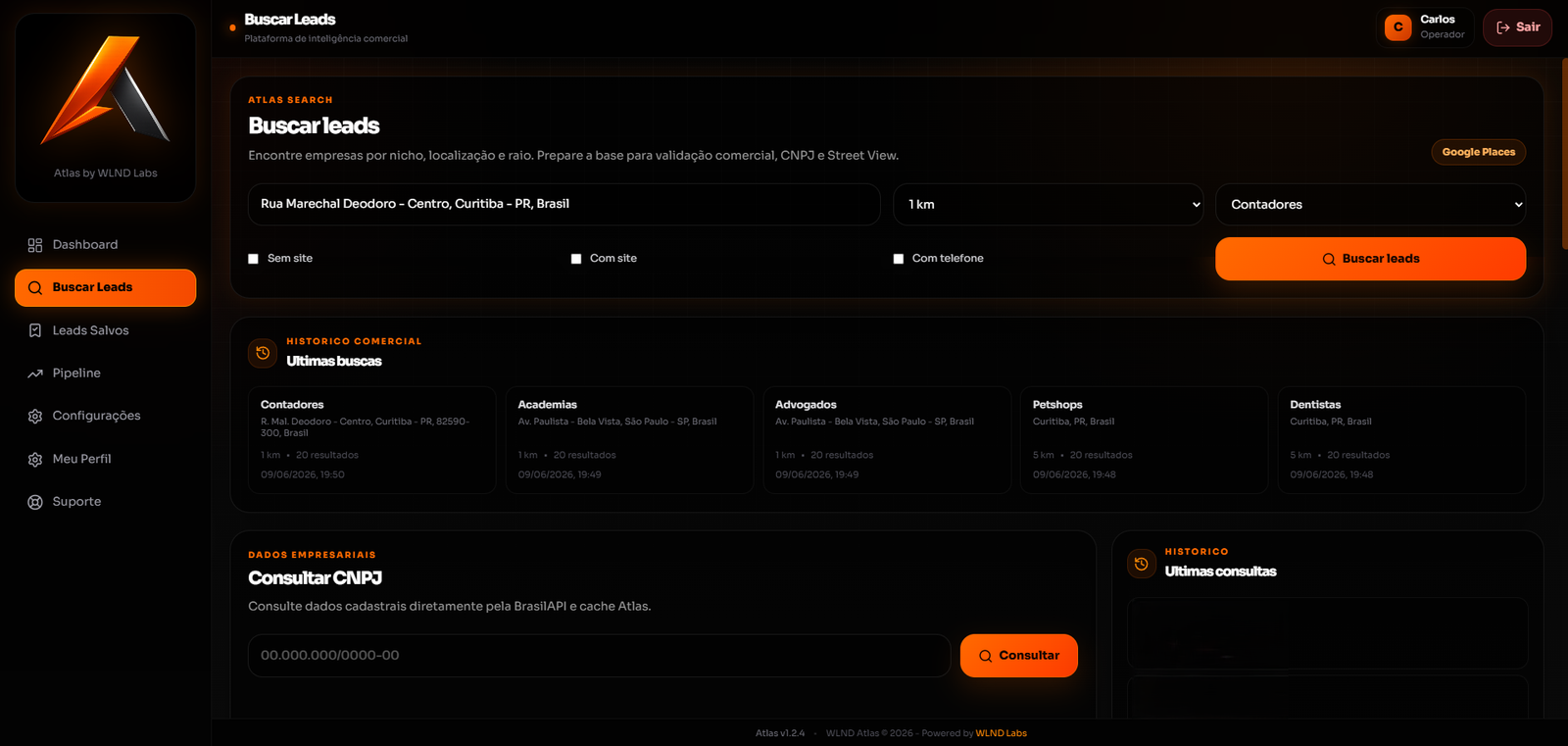Enable the Sem site checkbox
Viewport: 1568px width, 746px height.
(254, 259)
